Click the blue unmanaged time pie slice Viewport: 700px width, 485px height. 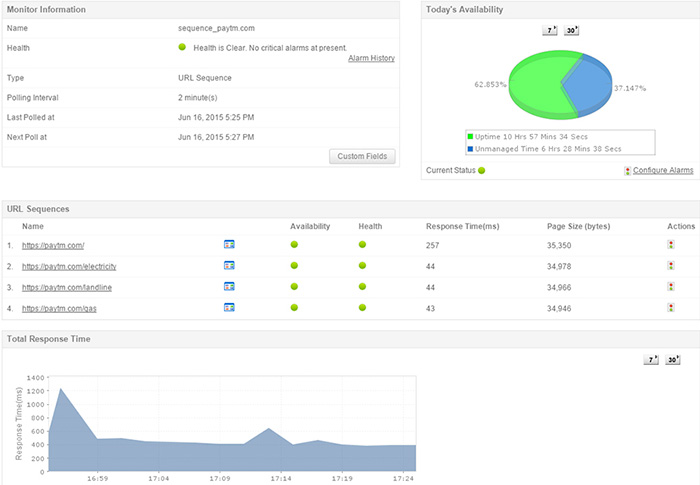coord(589,85)
